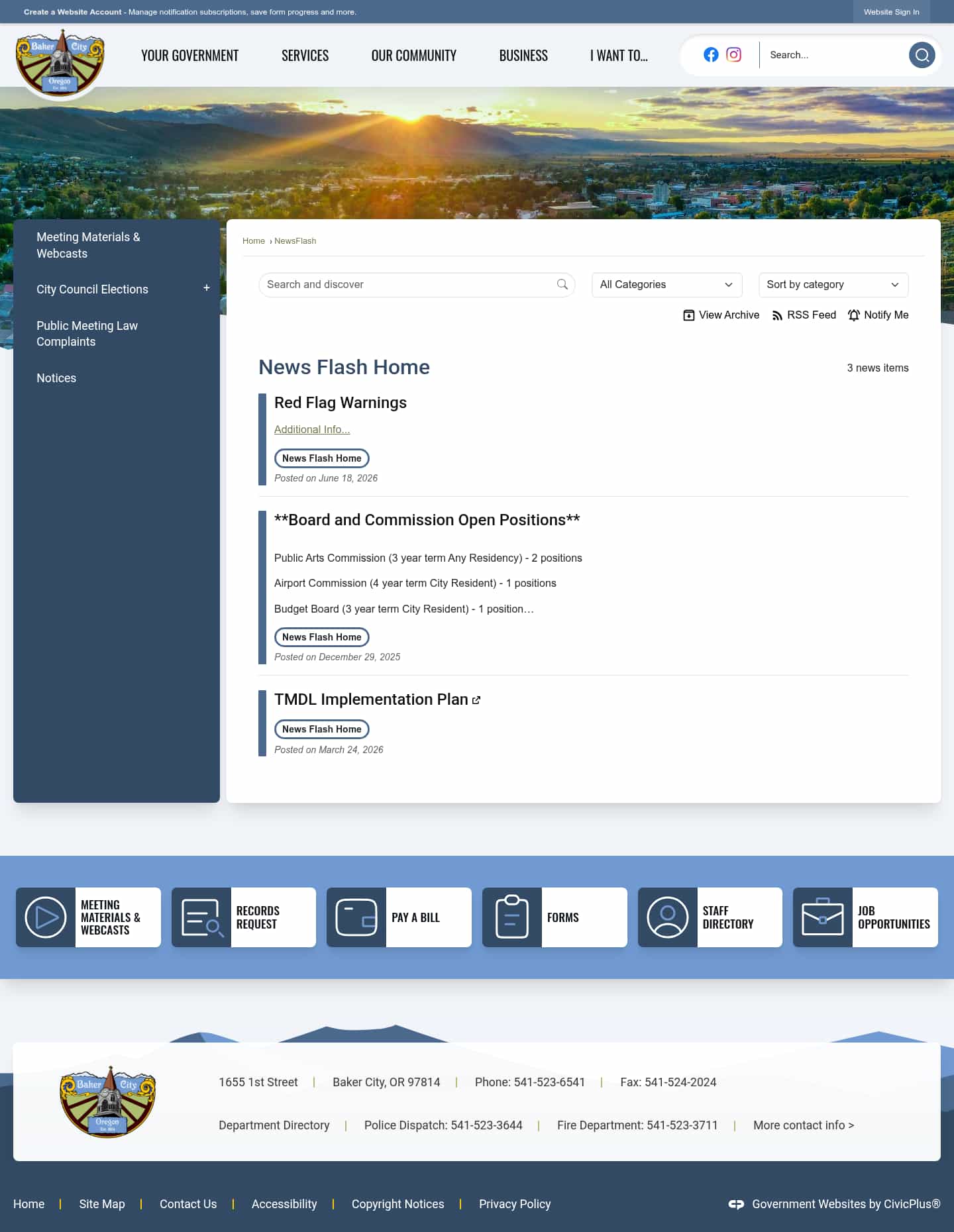The image size is (954, 1232).
Task: Click the Records Request document icon
Action: pyautogui.click(x=201, y=917)
